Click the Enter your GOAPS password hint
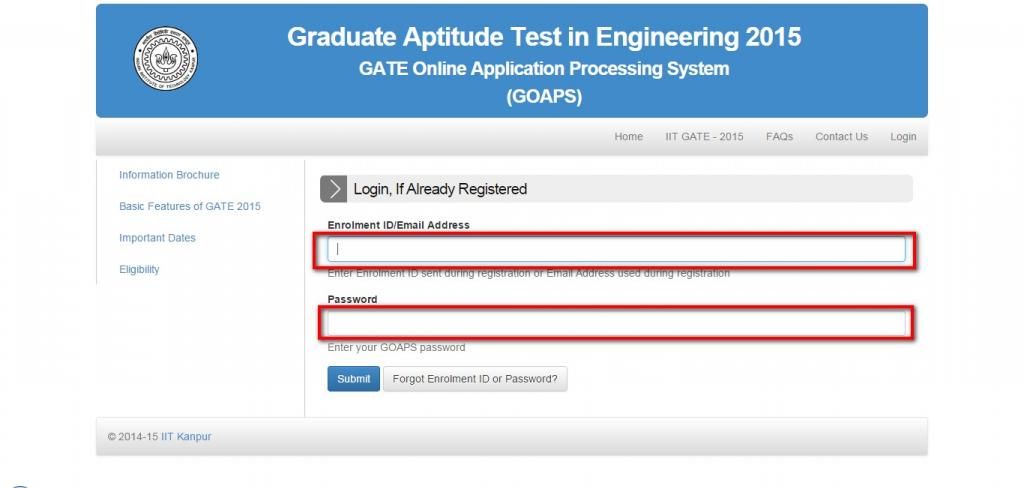Screen dimensions: 1024x488 pos(396,348)
